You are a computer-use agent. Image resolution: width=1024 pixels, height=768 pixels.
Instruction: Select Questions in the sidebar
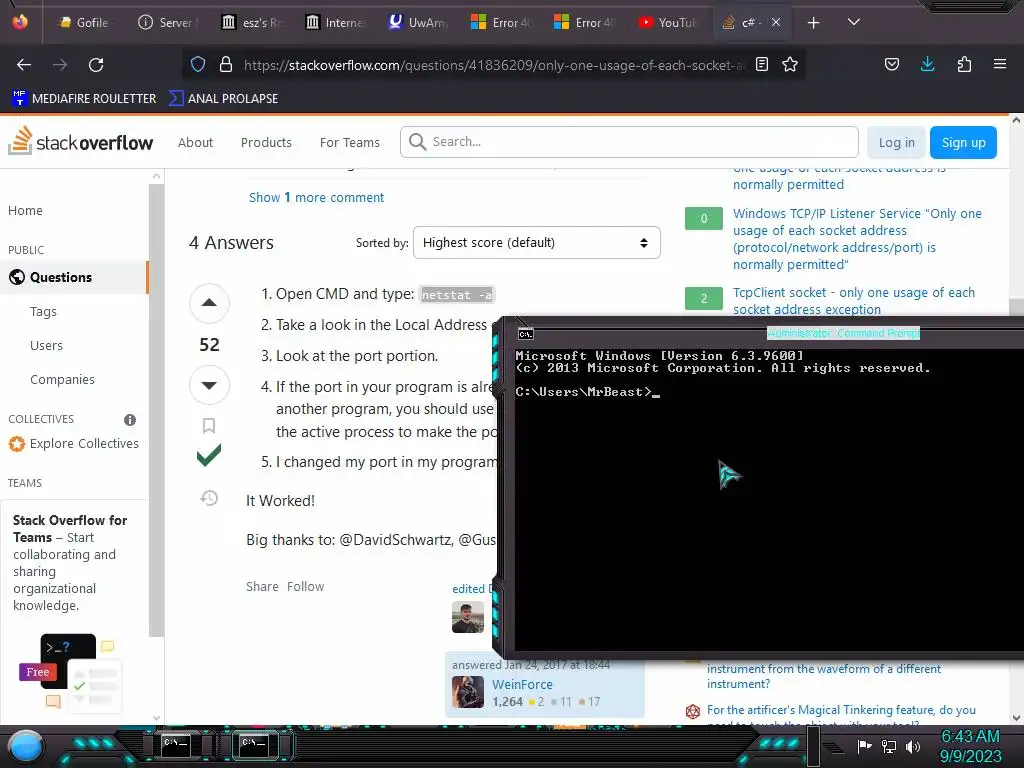point(74,277)
